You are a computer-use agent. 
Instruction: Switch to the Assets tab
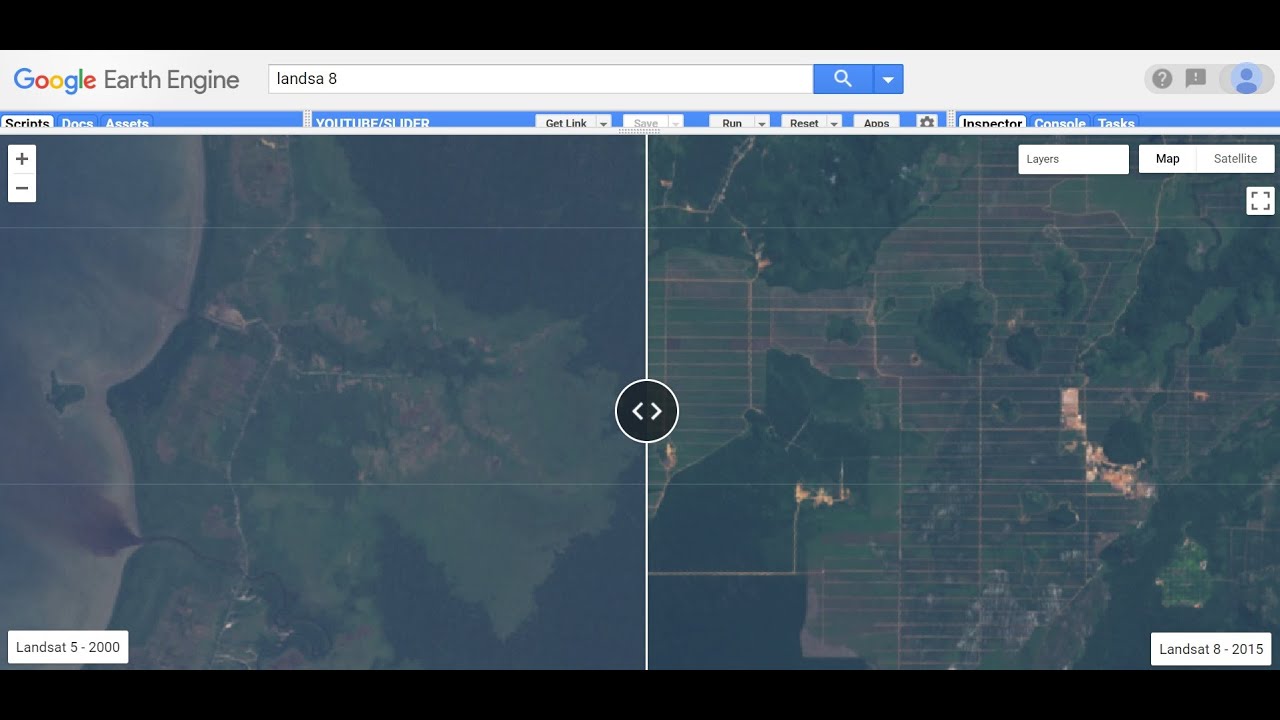click(127, 123)
